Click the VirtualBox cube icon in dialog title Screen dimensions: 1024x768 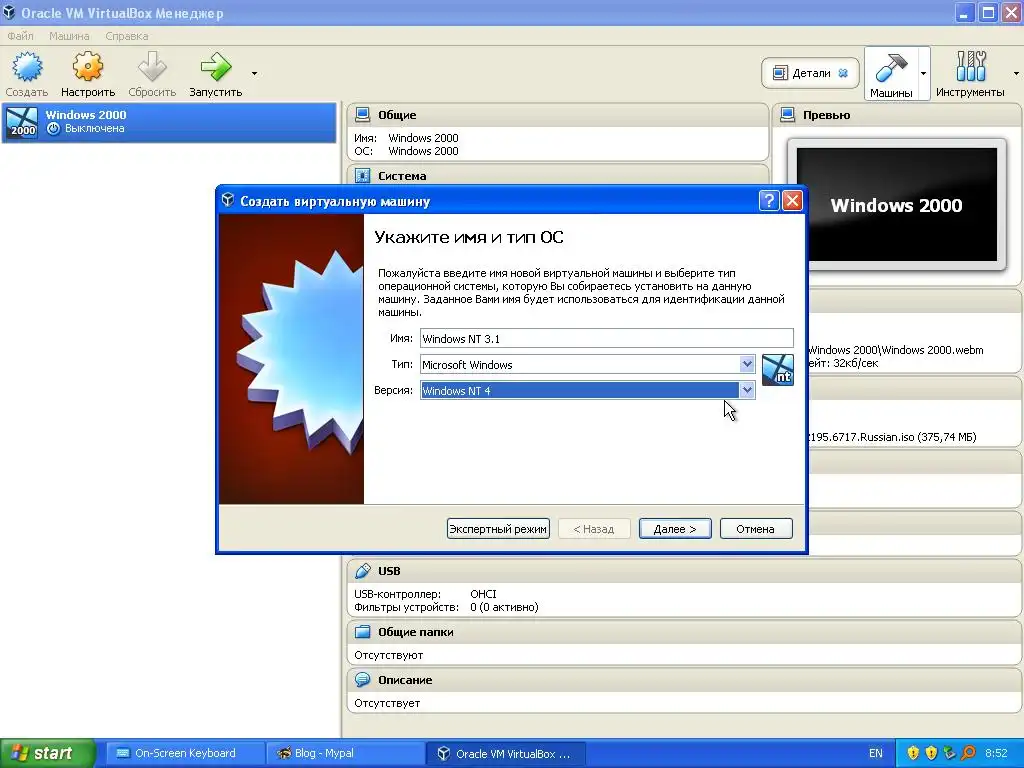[x=227, y=200]
